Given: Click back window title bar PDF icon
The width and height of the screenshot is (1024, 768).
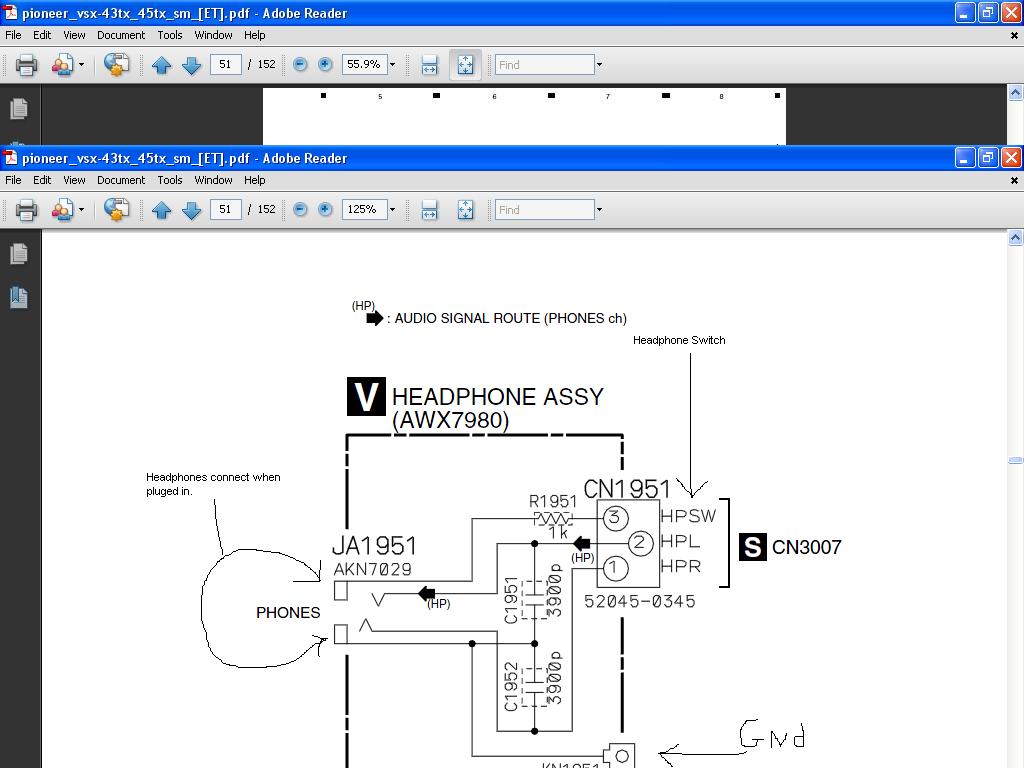Looking at the screenshot, I should (10, 13).
